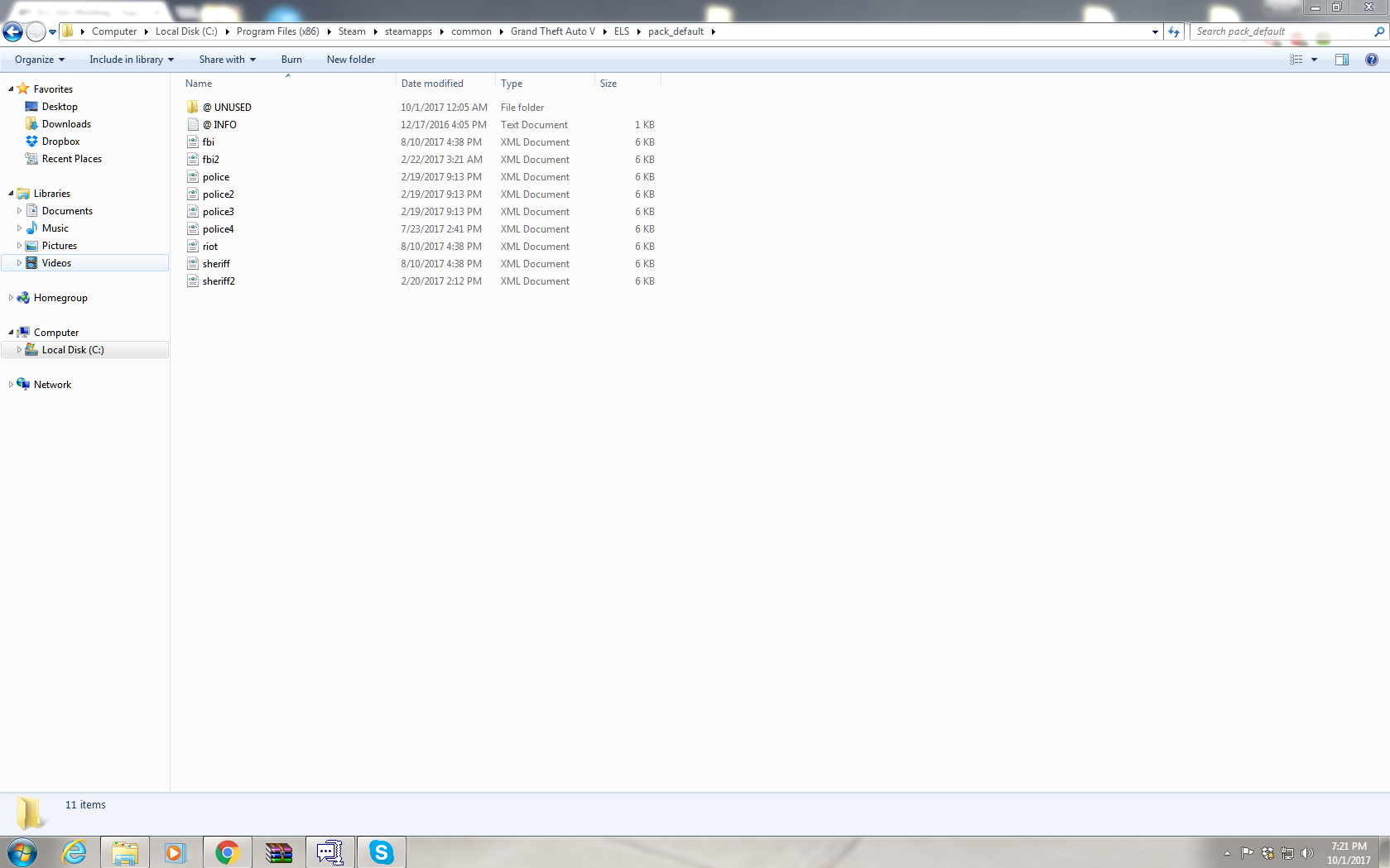This screenshot has width=1390, height=868.
Task: Click the Burn toolbar button
Action: tap(291, 60)
